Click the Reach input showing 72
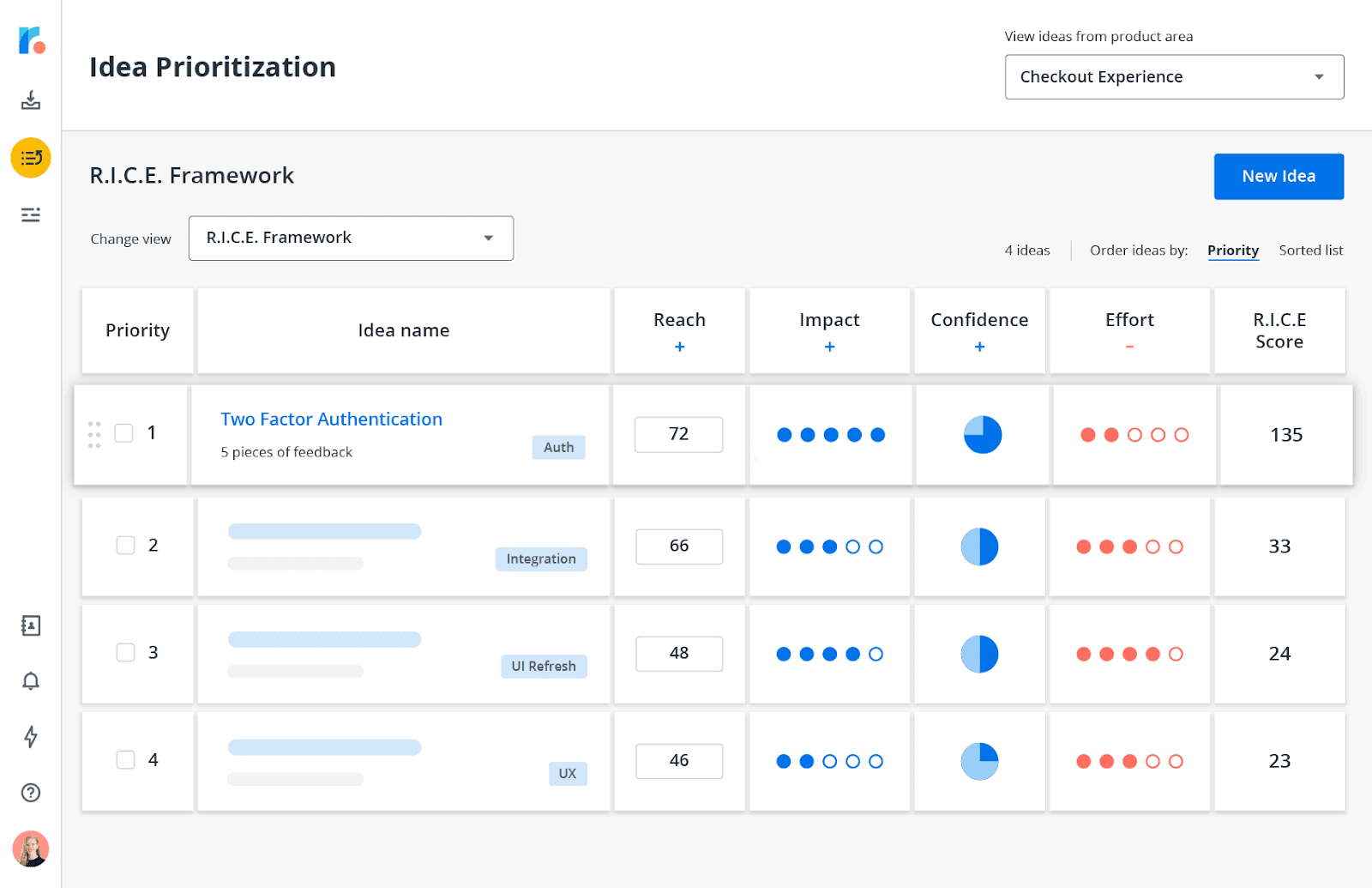This screenshot has width=1372, height=888. click(678, 434)
